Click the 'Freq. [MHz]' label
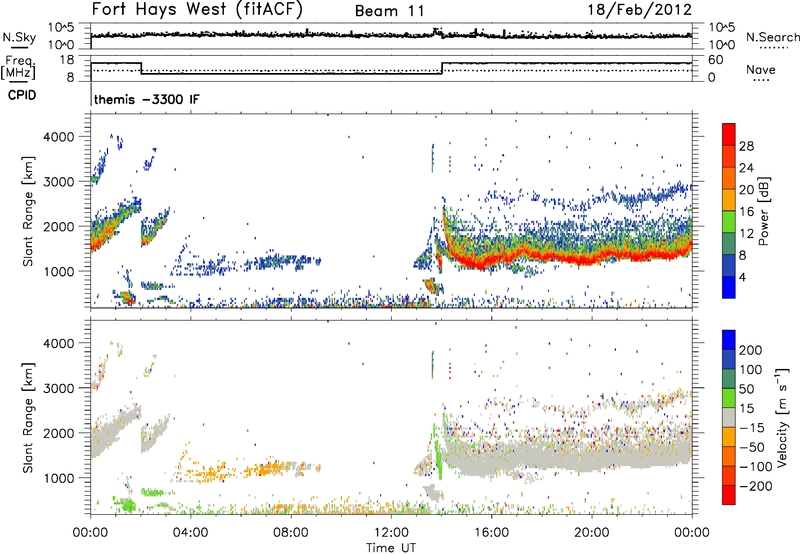 pos(19,67)
